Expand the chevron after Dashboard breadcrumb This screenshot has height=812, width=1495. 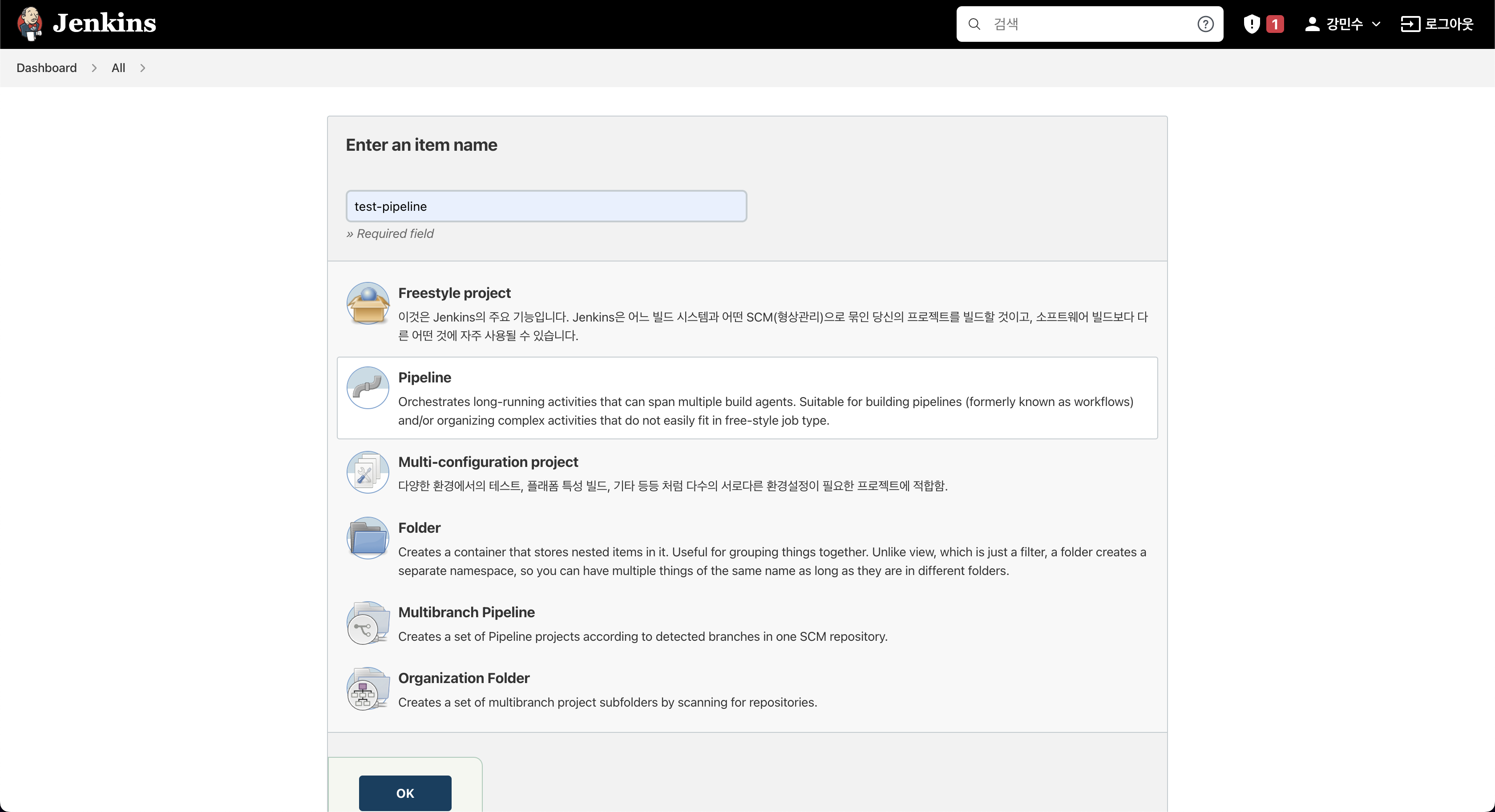pos(94,68)
